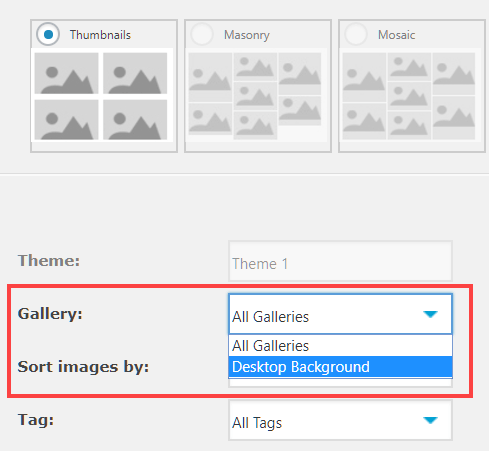Select the Mosaic radio button
489x451 pixels.
click(x=356, y=34)
